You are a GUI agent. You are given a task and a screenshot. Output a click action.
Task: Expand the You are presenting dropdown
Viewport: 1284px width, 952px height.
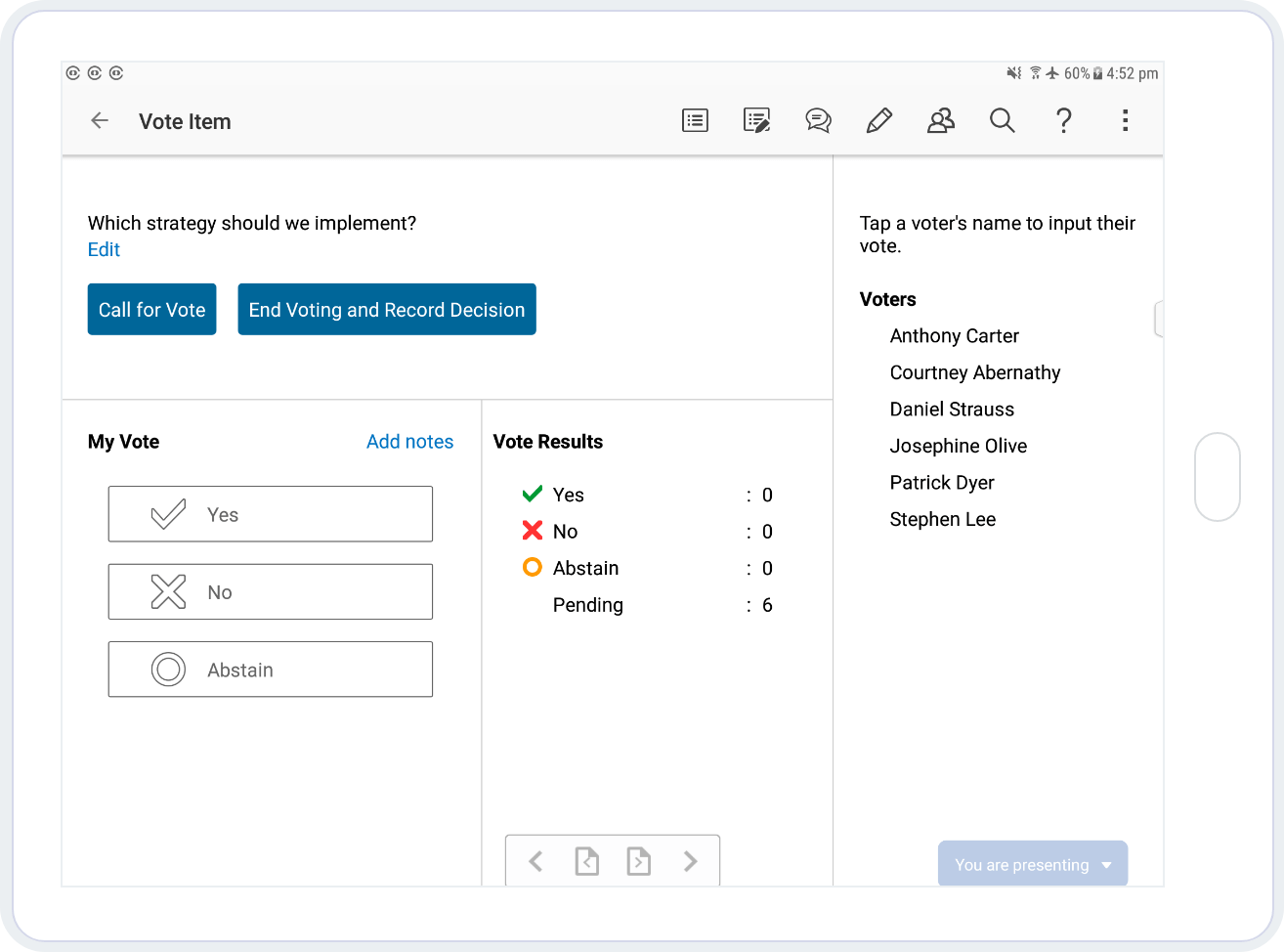(x=1033, y=864)
